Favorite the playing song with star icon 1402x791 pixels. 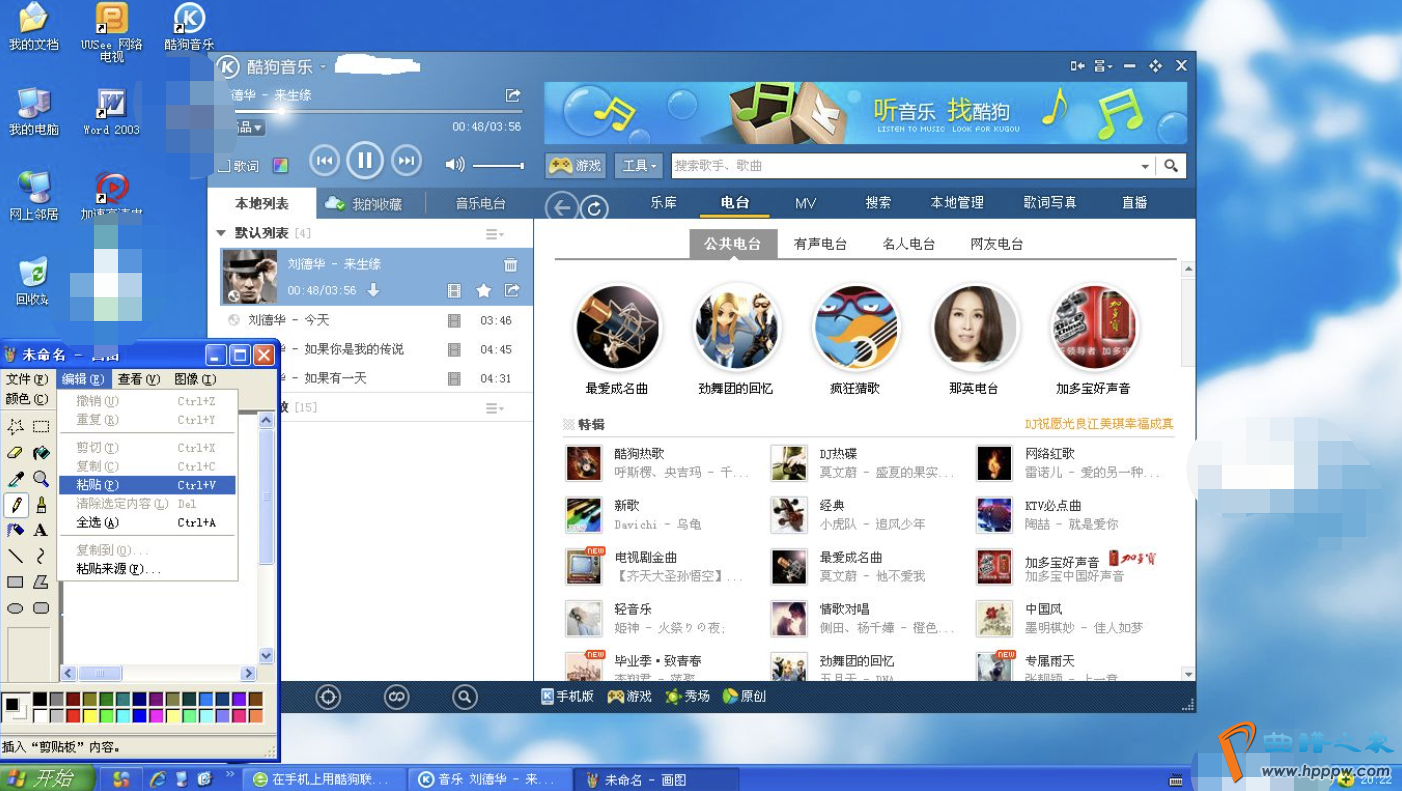click(x=484, y=291)
